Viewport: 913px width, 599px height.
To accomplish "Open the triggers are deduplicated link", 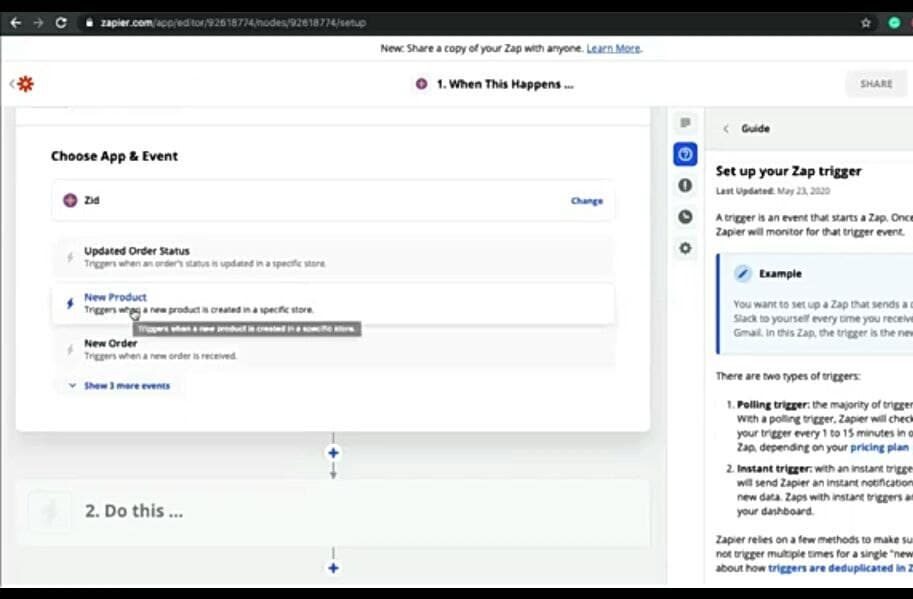I will pyautogui.click(x=840, y=568).
